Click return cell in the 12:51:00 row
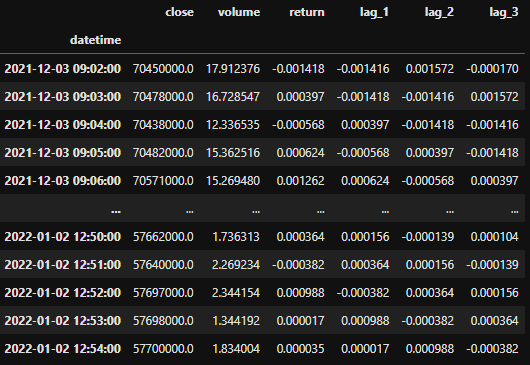The image size is (530, 365). (x=298, y=265)
